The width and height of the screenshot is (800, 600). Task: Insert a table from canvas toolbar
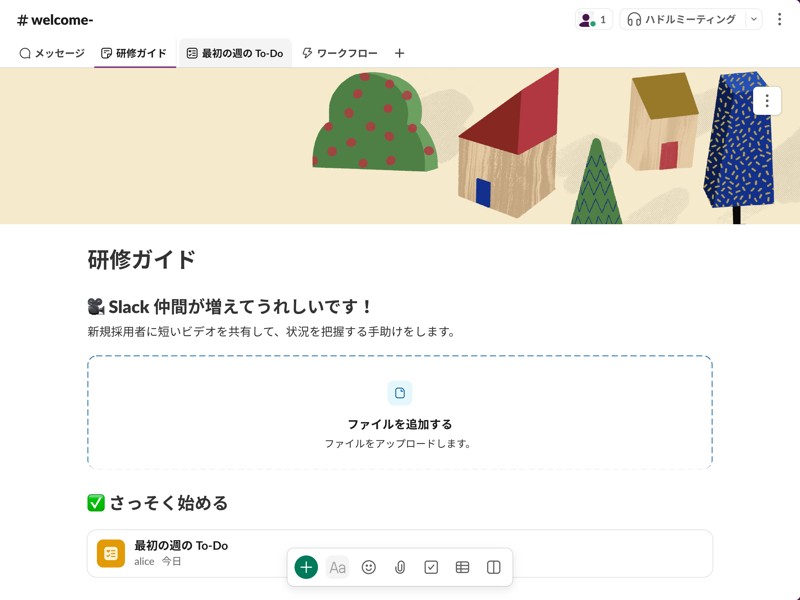coord(462,567)
